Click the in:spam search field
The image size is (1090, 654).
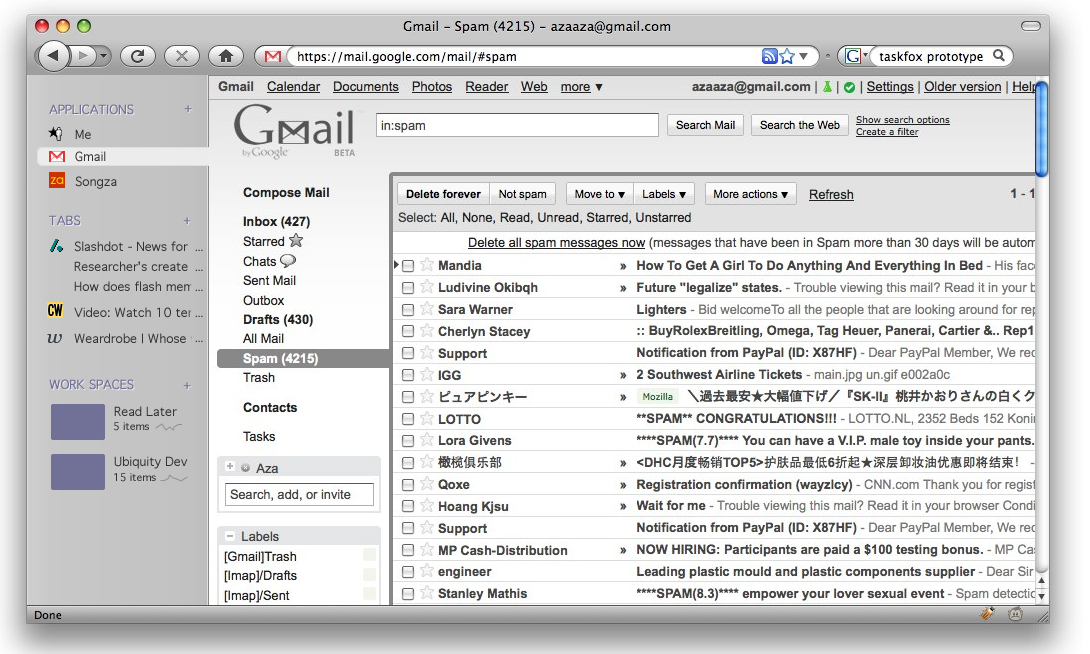517,125
